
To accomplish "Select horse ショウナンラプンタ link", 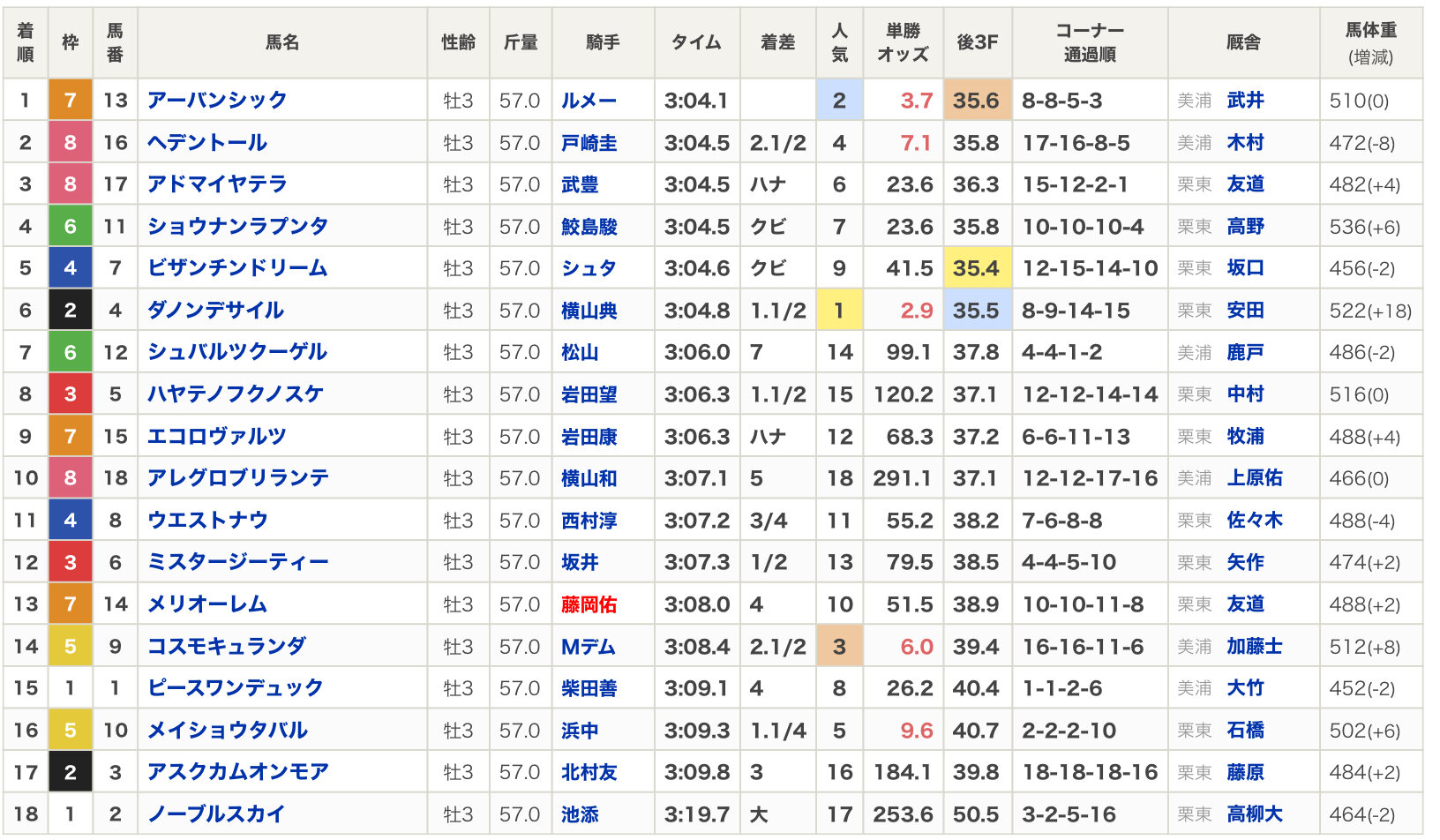I will click(x=237, y=227).
